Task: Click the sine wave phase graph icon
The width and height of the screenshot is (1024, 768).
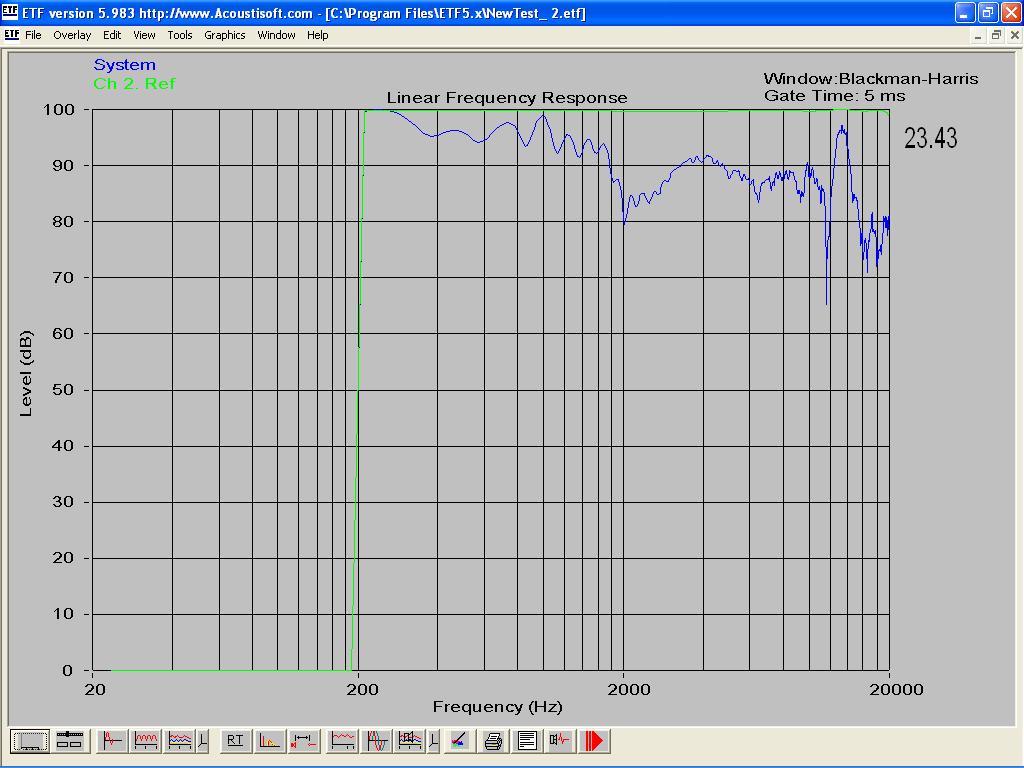Action: point(377,741)
